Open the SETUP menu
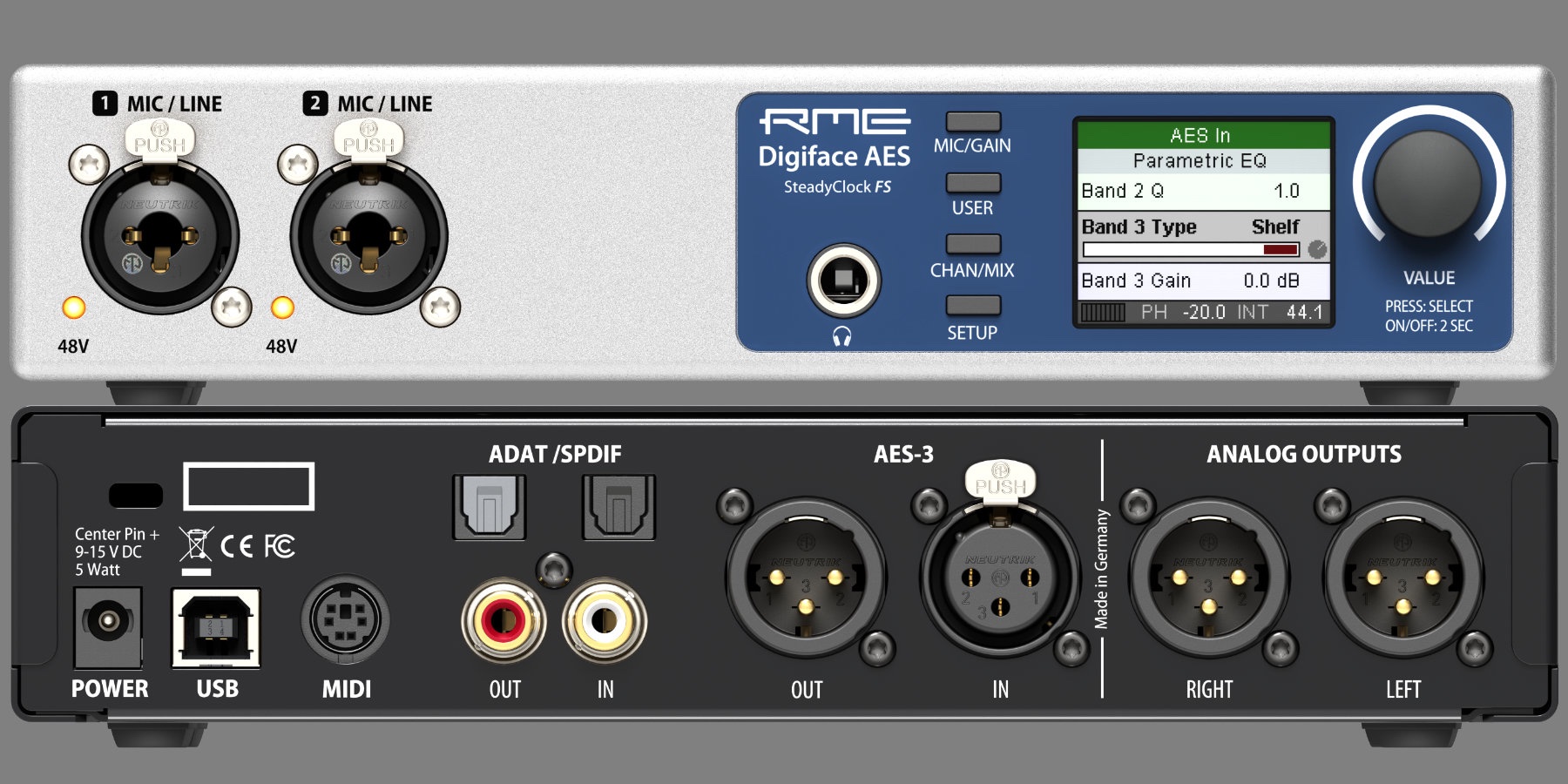Image resolution: width=1568 pixels, height=784 pixels. 973,307
